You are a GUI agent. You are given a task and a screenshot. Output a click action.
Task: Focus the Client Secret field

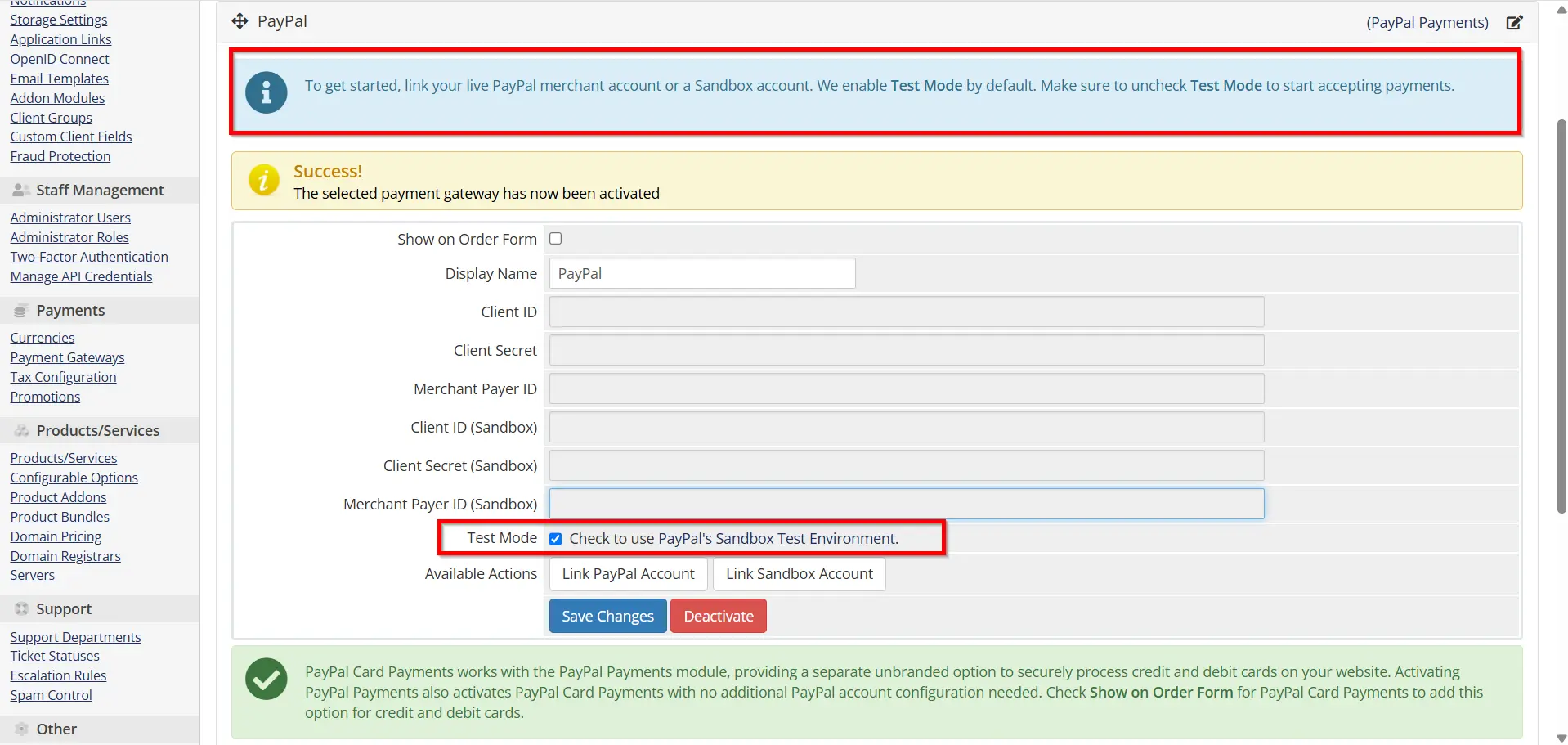pyautogui.click(x=907, y=351)
